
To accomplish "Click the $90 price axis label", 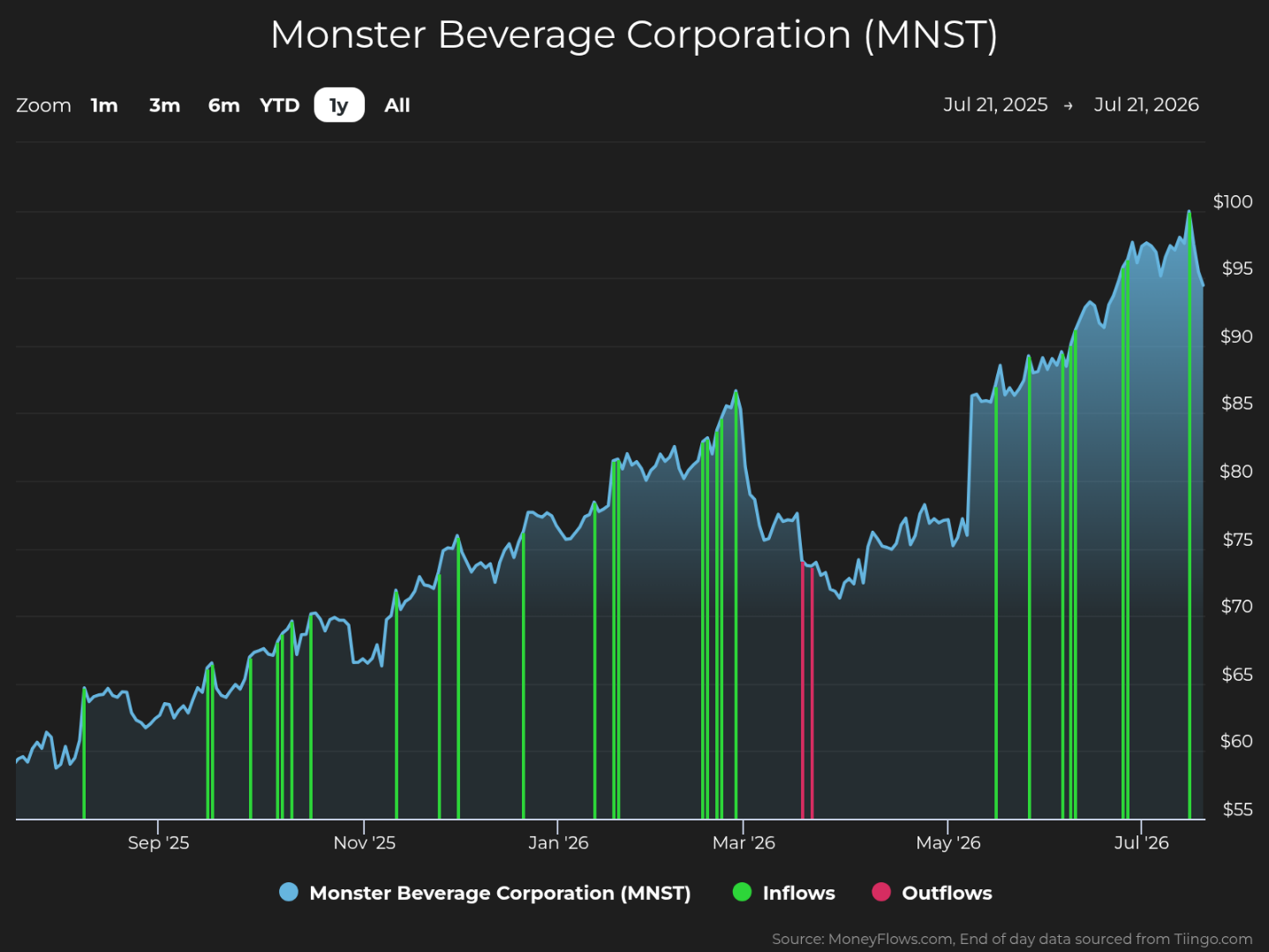I will pos(1236,336).
